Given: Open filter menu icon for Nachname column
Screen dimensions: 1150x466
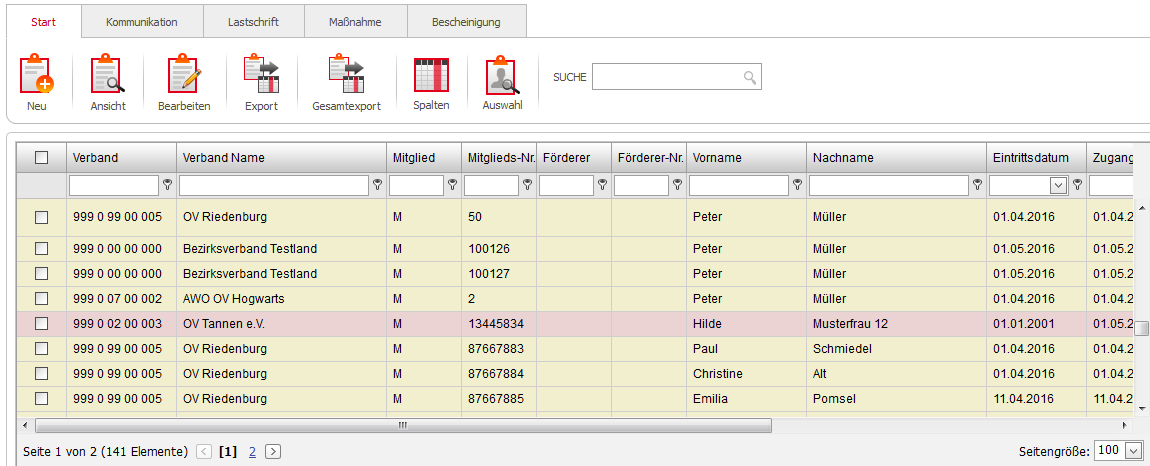Looking at the screenshot, I should click(978, 185).
